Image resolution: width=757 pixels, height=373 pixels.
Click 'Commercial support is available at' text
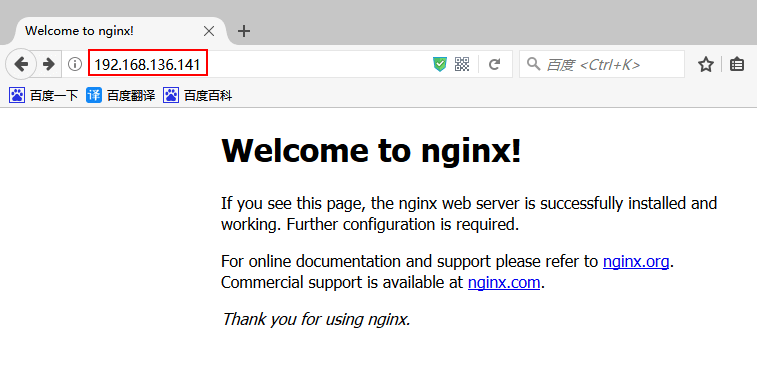click(x=342, y=282)
